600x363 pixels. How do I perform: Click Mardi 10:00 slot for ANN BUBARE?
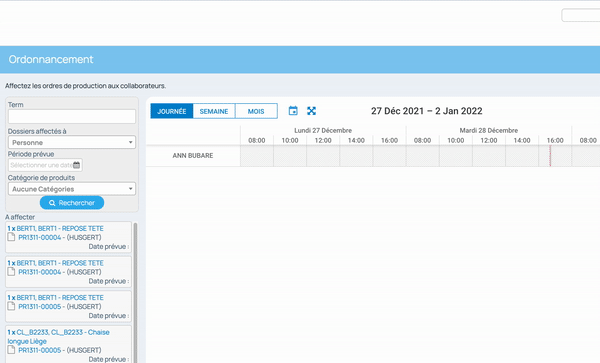[x=456, y=156]
